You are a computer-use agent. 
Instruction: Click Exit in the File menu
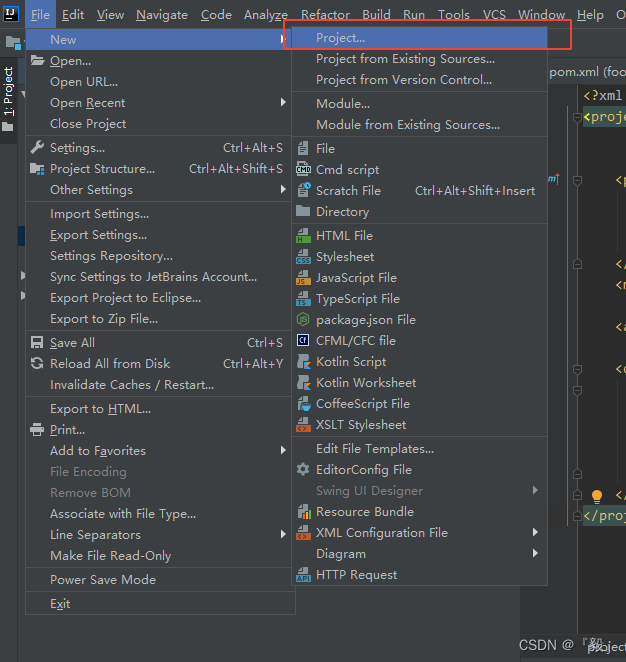160,604
